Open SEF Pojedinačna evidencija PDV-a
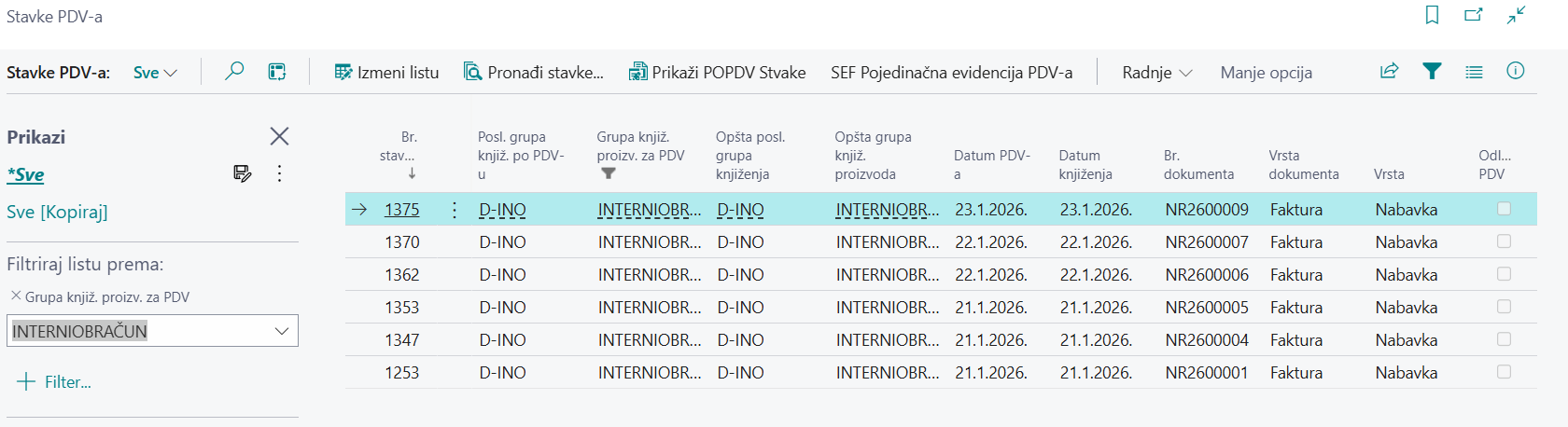Image resolution: width=1568 pixels, height=427 pixels. click(951, 73)
